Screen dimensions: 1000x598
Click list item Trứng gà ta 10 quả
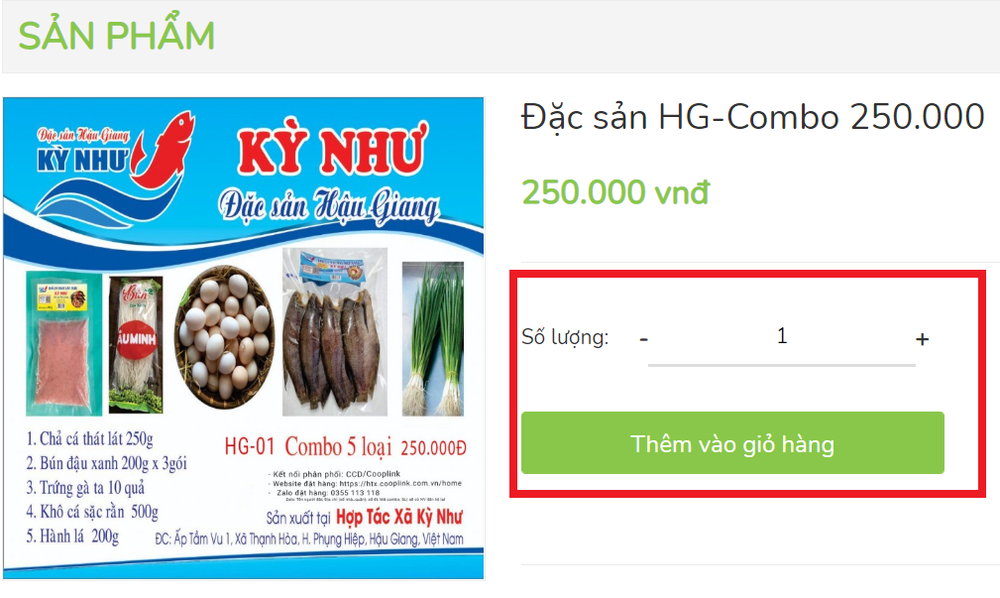(x=85, y=488)
